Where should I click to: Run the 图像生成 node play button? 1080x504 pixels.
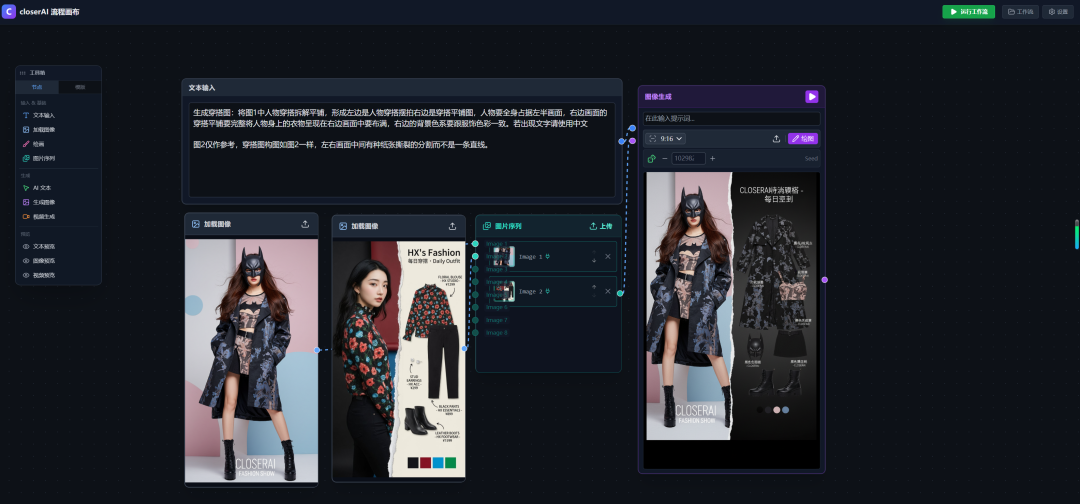click(811, 96)
